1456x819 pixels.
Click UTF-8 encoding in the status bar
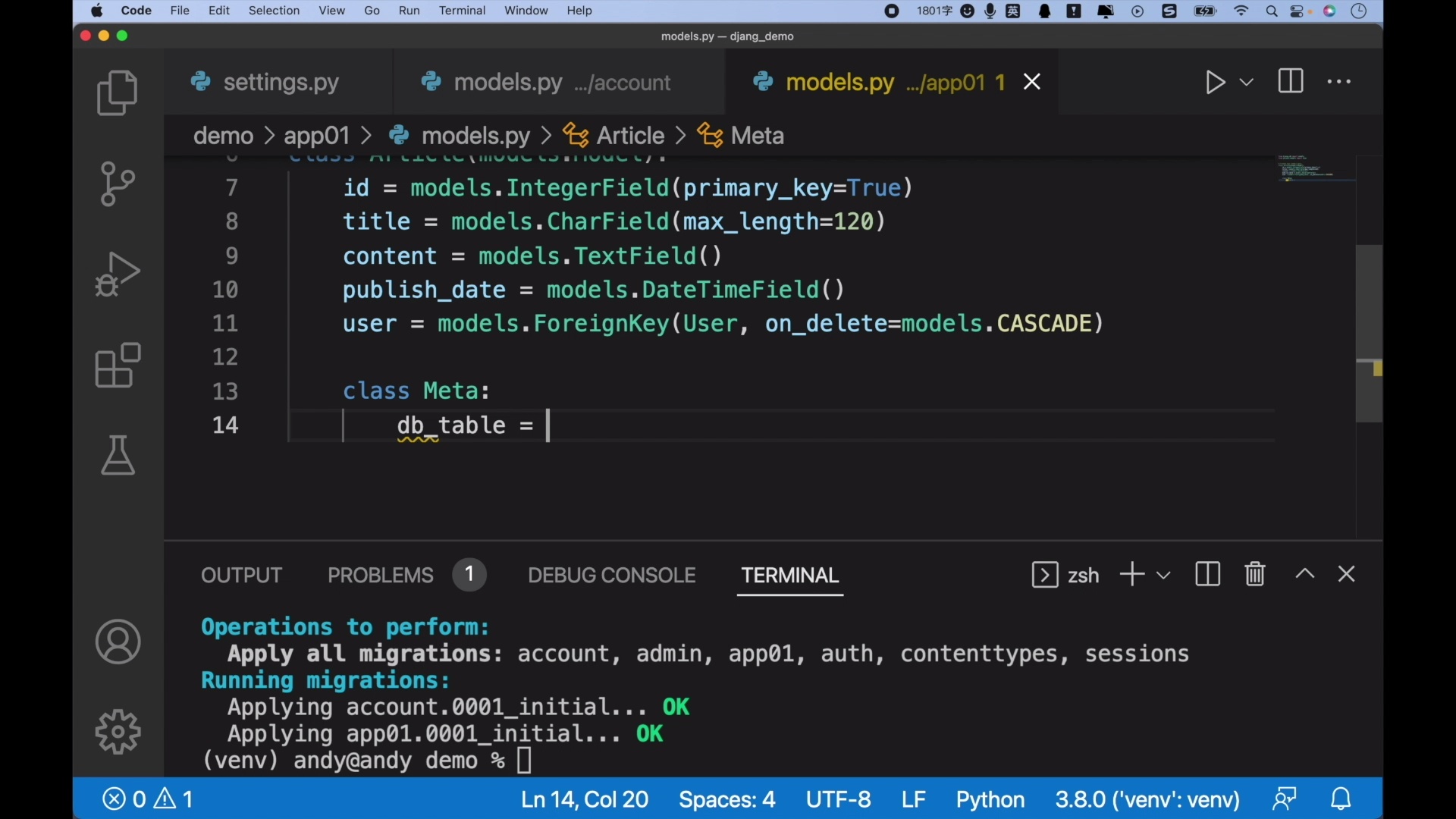point(838,799)
